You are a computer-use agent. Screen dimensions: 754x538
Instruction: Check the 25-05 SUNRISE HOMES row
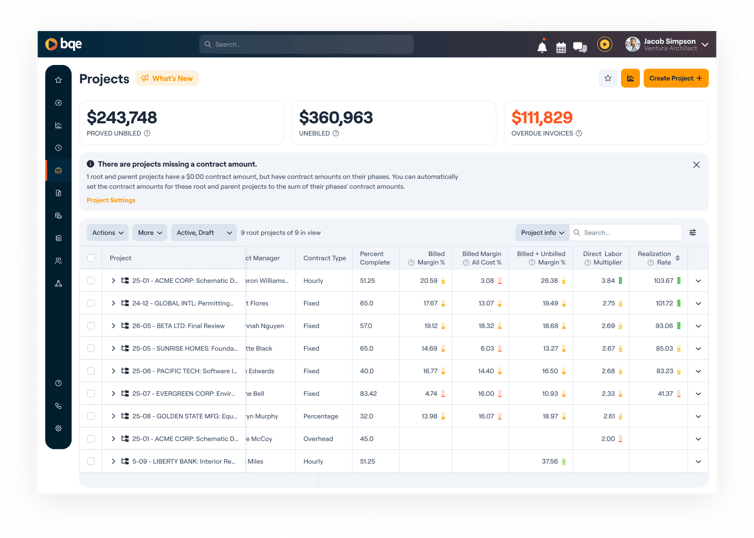click(x=91, y=349)
